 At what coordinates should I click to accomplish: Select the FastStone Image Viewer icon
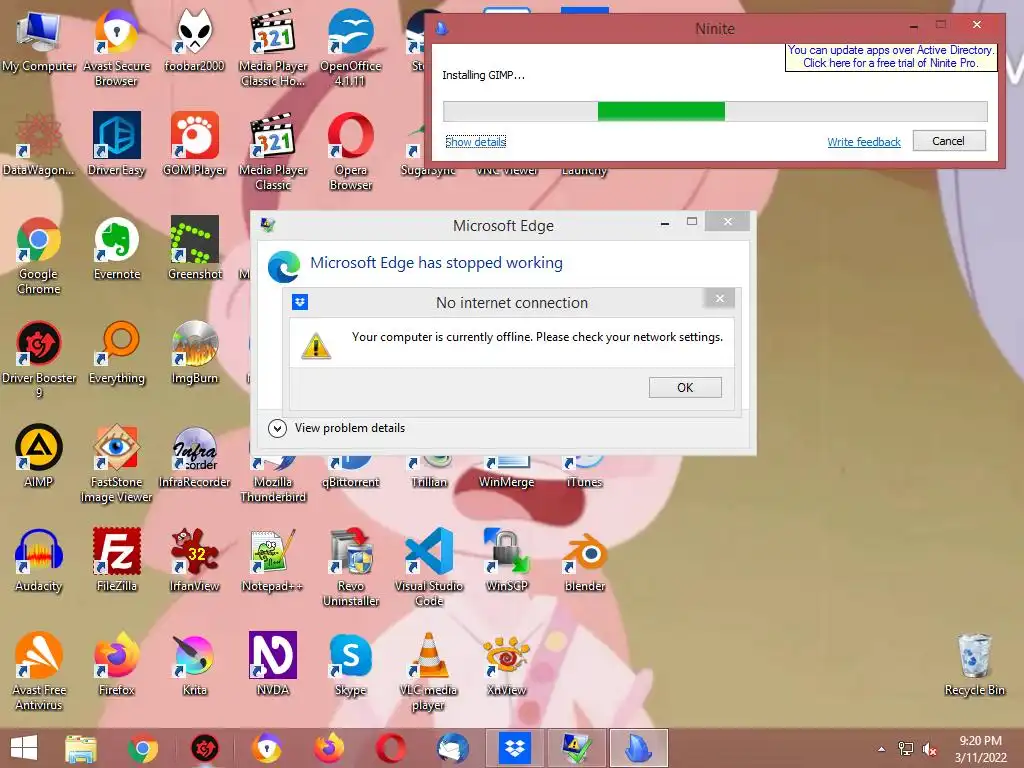pos(116,464)
